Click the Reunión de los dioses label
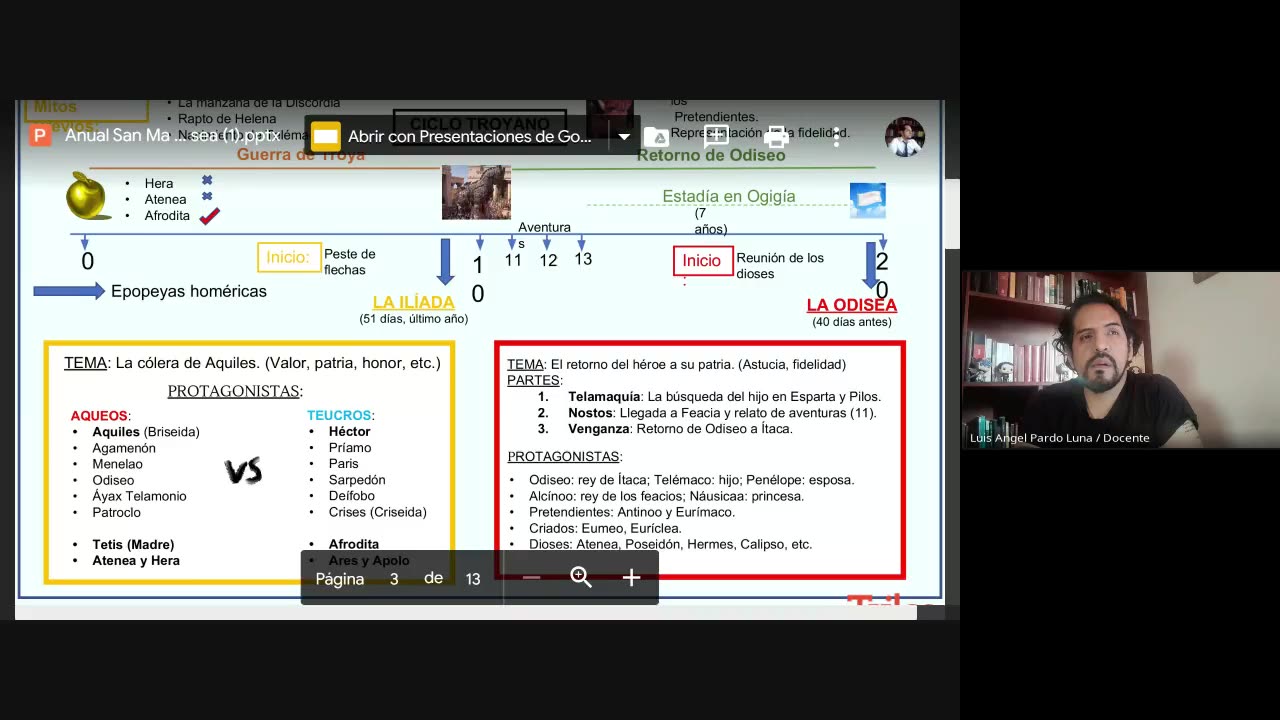 780,265
